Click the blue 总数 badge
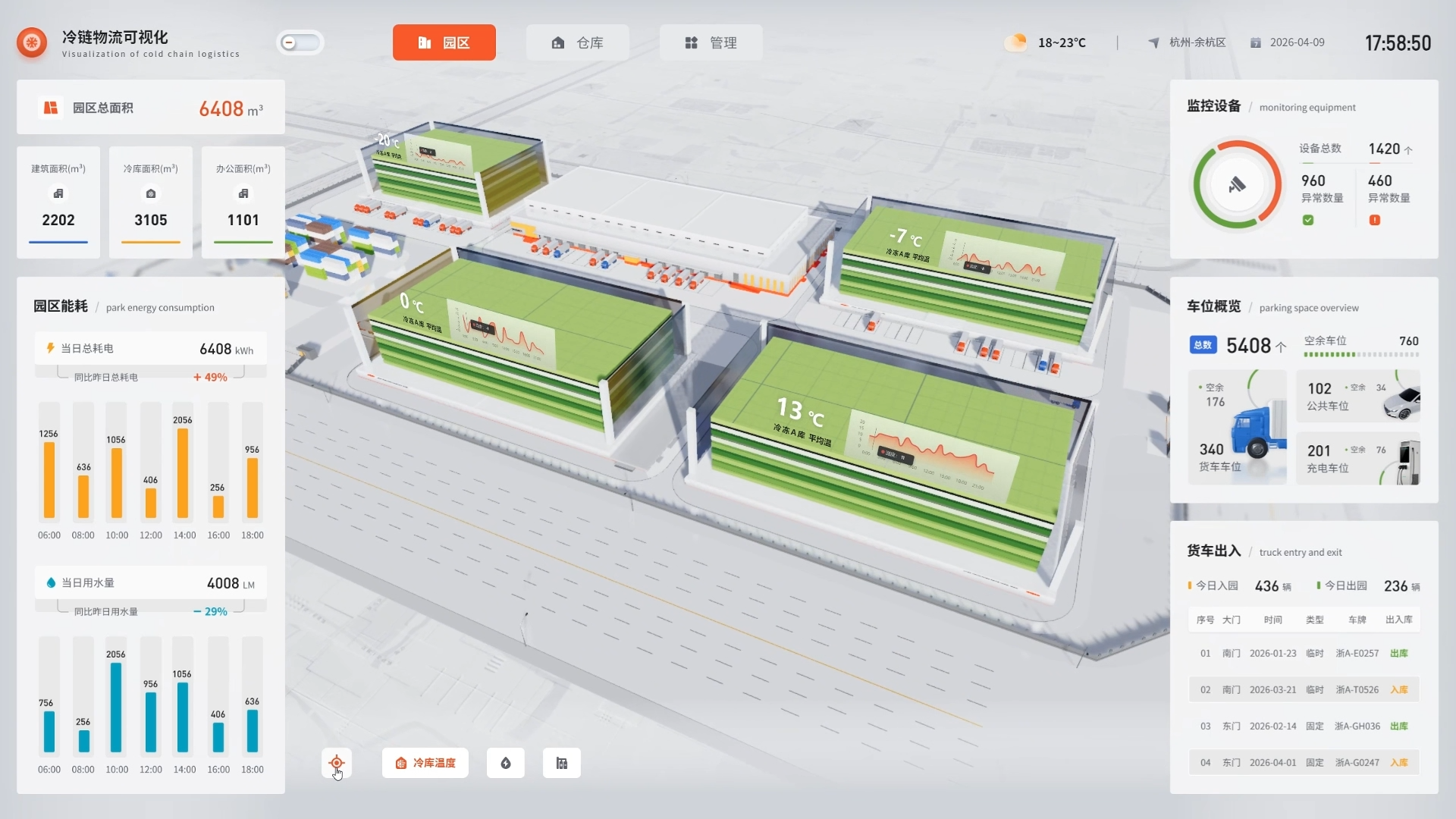Viewport: 1456px width, 819px height. pyautogui.click(x=1203, y=345)
